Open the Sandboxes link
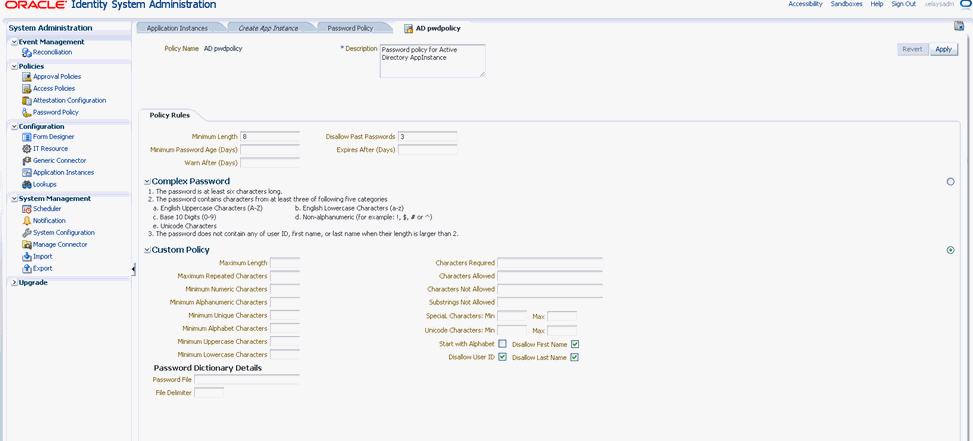The image size is (973, 441). point(846,4)
